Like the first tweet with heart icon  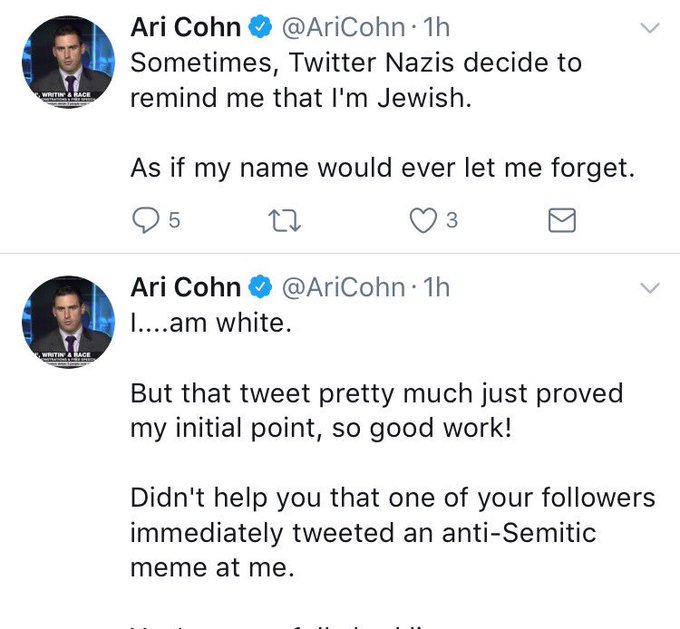(x=423, y=220)
